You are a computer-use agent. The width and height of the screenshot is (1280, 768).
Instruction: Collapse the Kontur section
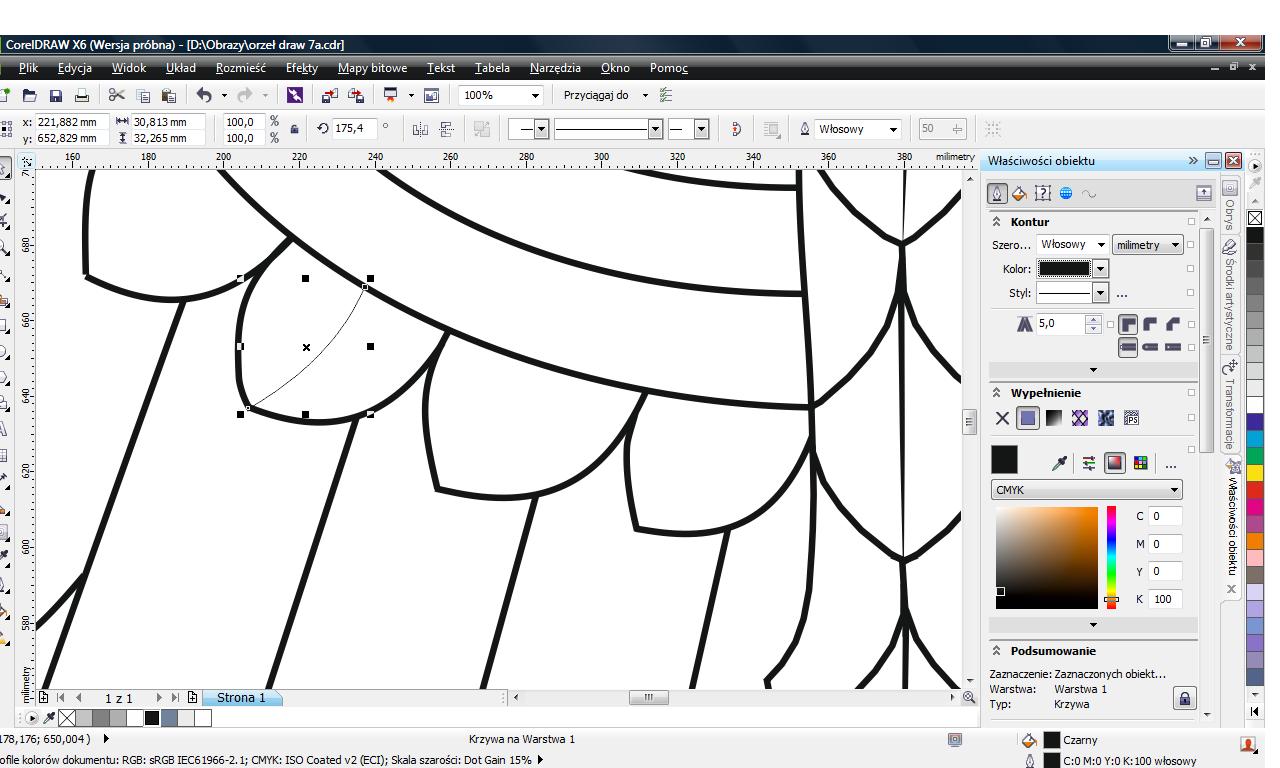[x=997, y=222]
